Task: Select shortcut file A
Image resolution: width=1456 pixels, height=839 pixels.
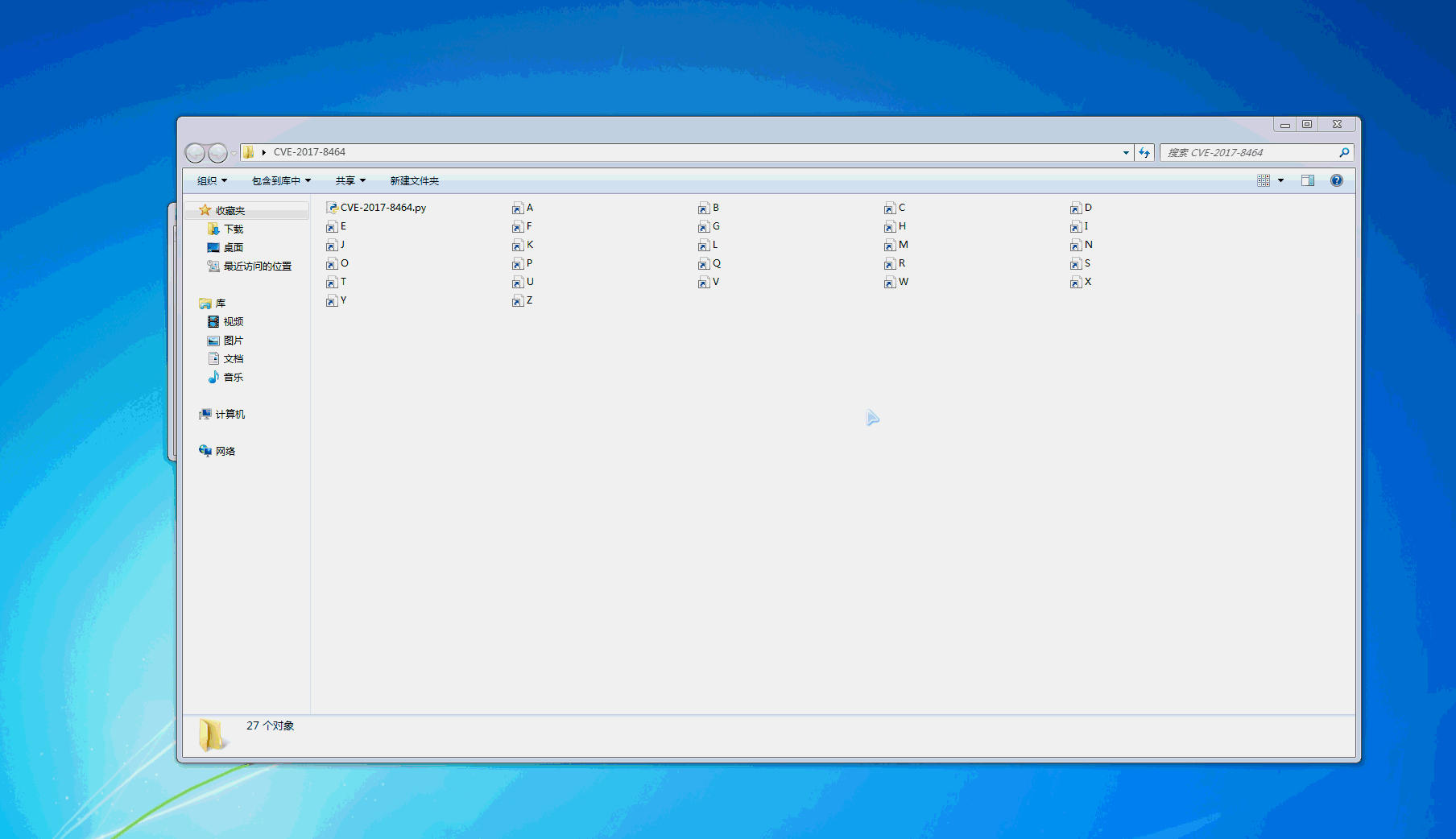Action: 523,208
